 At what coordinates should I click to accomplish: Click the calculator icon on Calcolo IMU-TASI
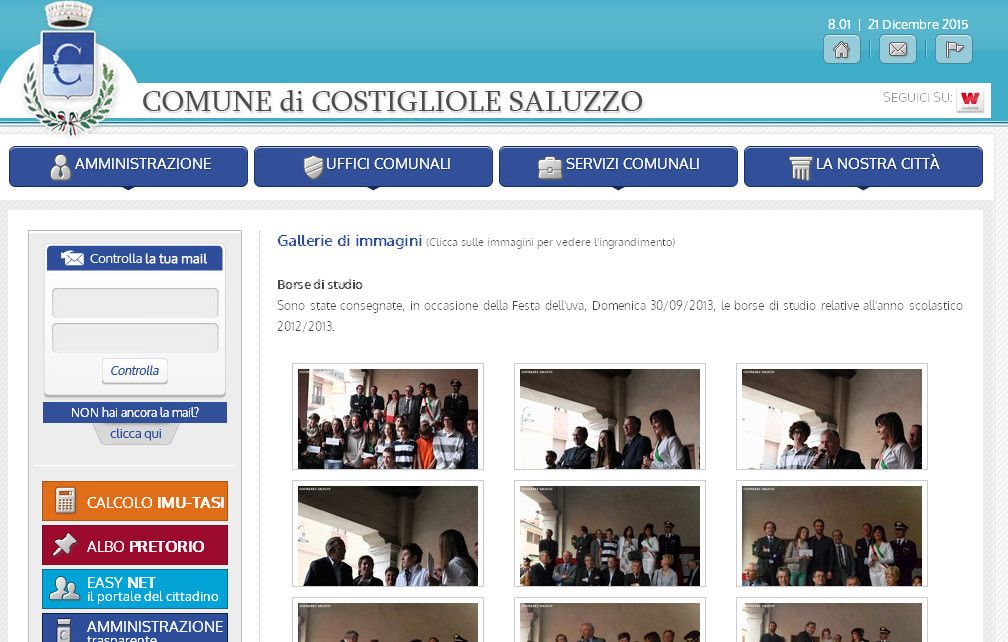pos(66,502)
